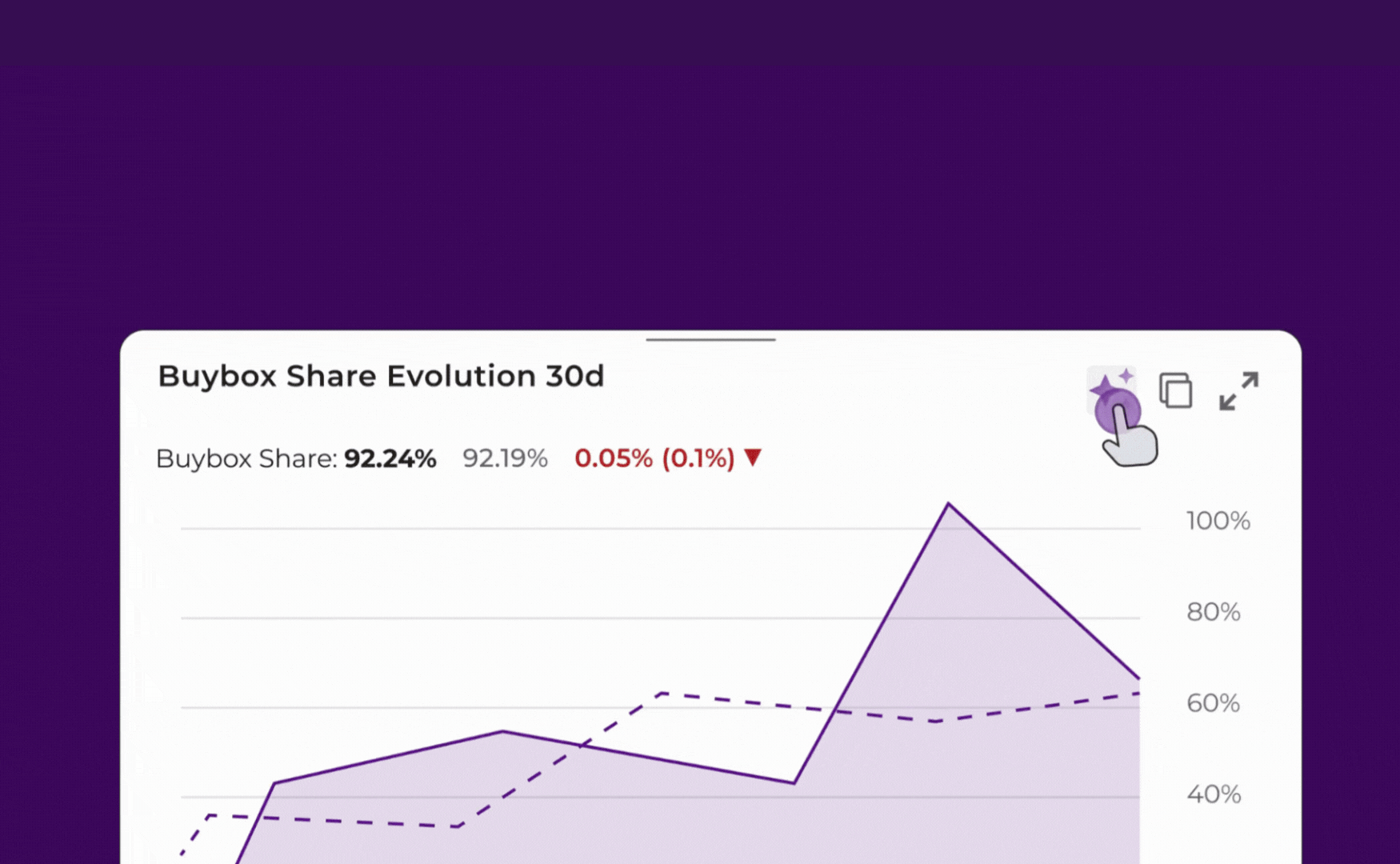Click the gray 92.19% comparison value
The width and height of the screenshot is (1400, 864).
tap(505, 458)
